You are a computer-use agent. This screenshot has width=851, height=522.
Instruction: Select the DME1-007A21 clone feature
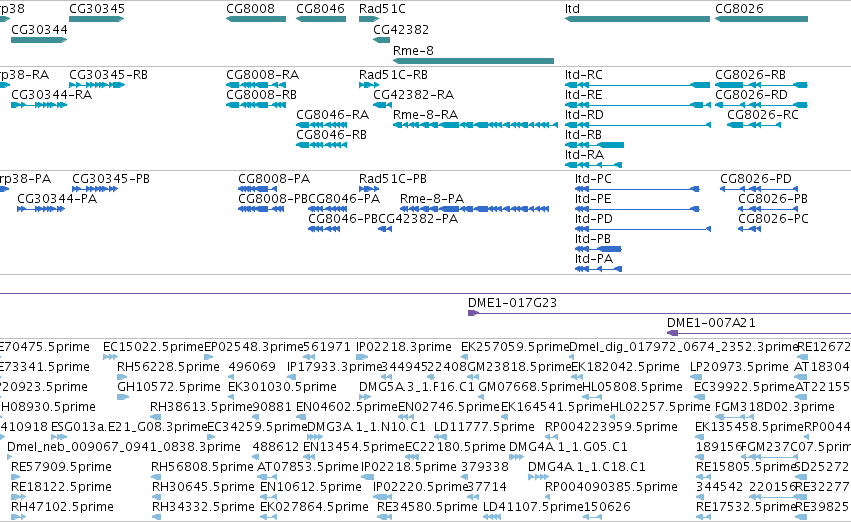(759, 333)
